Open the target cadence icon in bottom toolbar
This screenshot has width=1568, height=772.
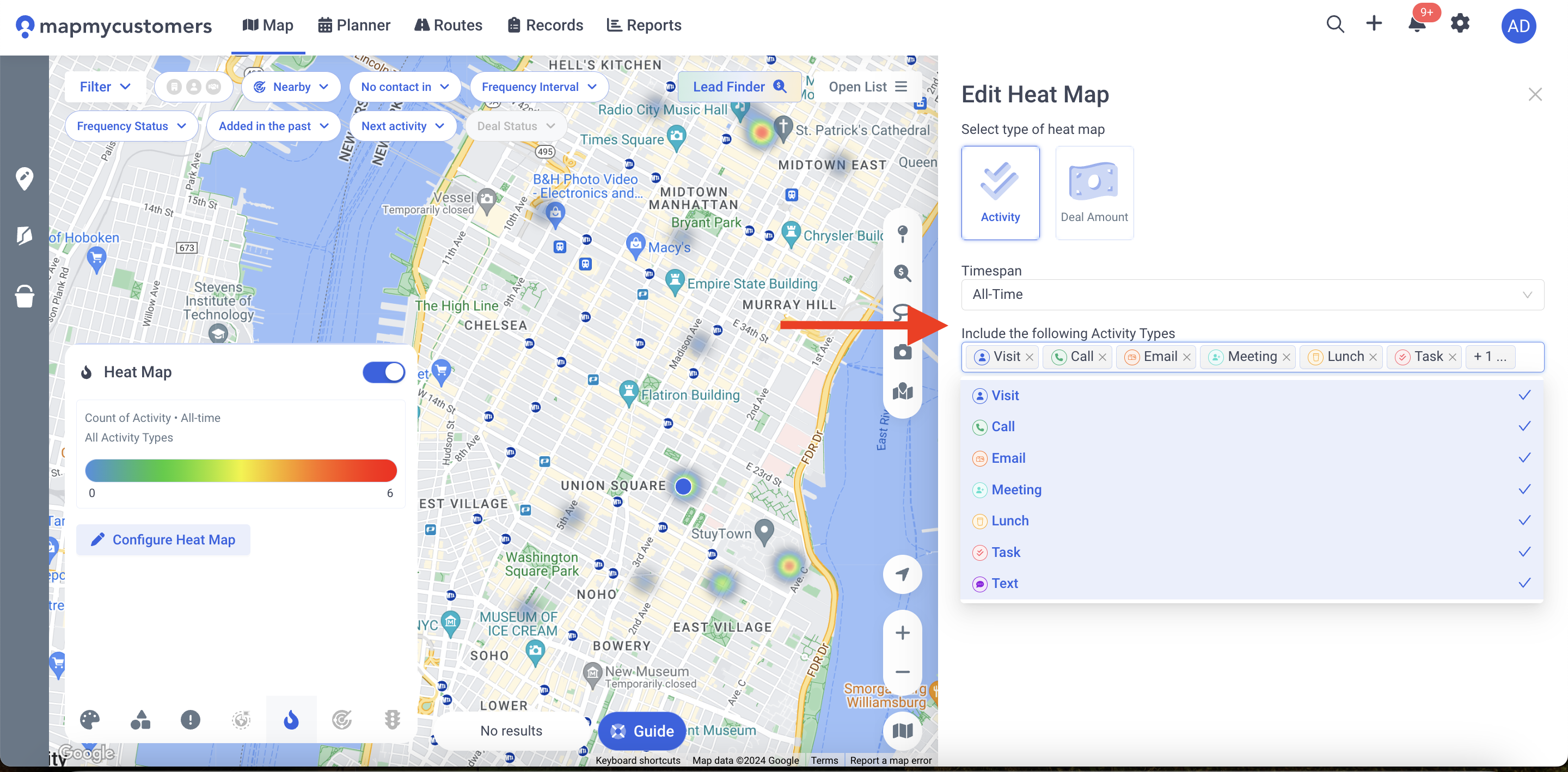341,720
